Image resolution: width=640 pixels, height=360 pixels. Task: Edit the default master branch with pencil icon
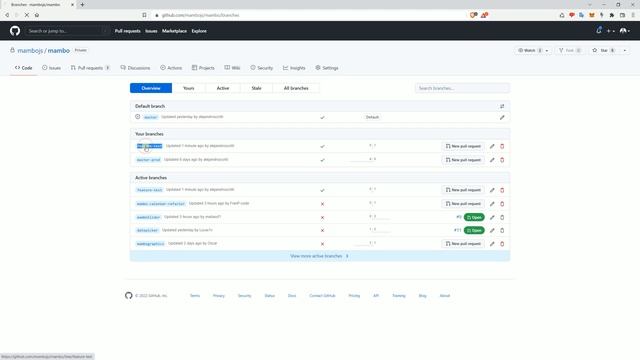(x=502, y=118)
